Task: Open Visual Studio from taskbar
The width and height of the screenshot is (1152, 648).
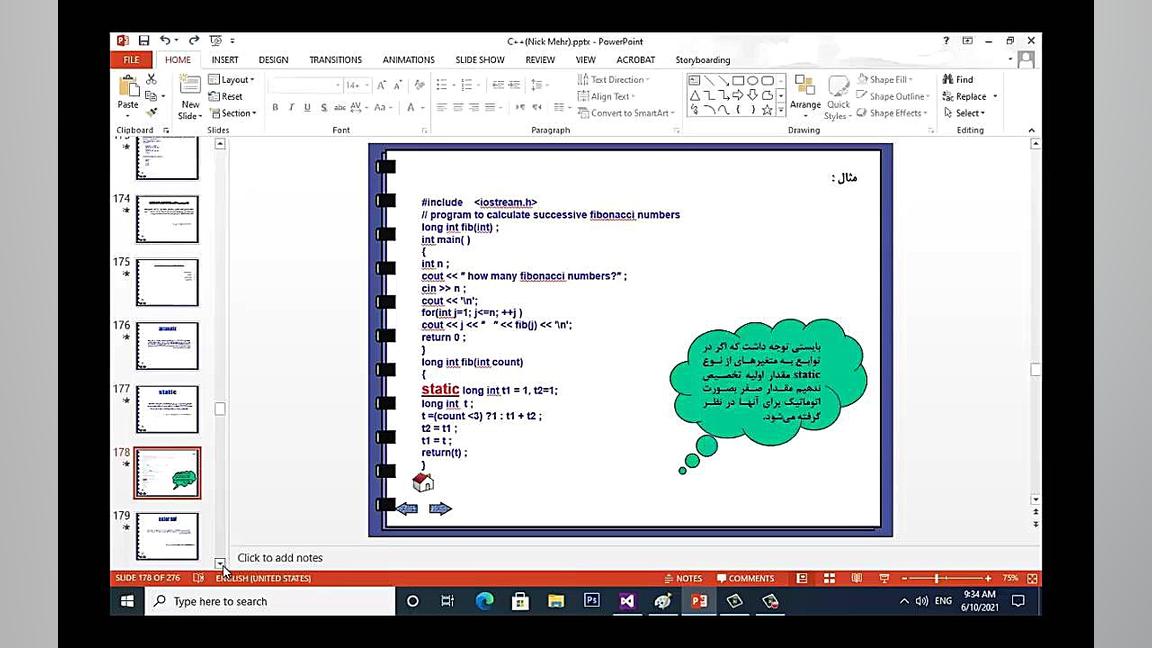Action: click(x=627, y=601)
